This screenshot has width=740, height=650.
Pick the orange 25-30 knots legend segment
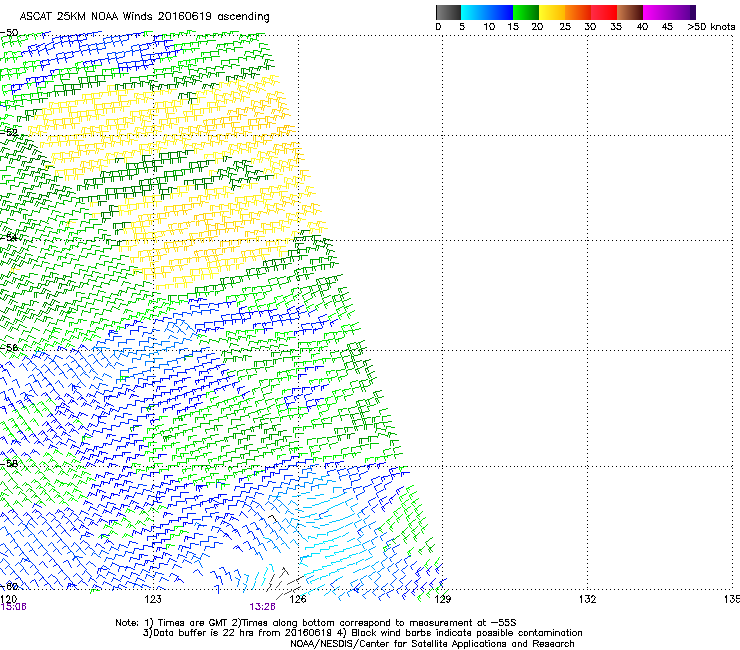point(578,12)
